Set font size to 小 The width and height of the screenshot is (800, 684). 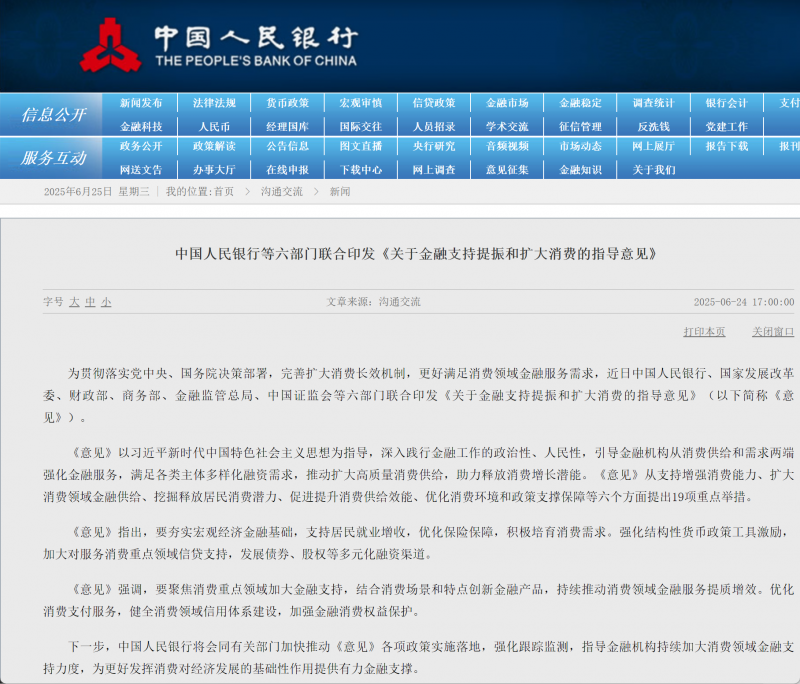(x=106, y=302)
